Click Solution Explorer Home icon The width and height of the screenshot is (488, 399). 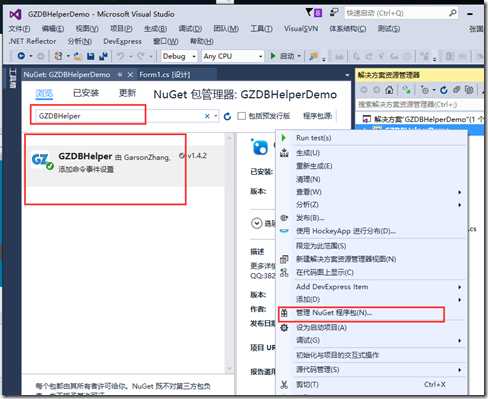pyautogui.click(x=389, y=90)
